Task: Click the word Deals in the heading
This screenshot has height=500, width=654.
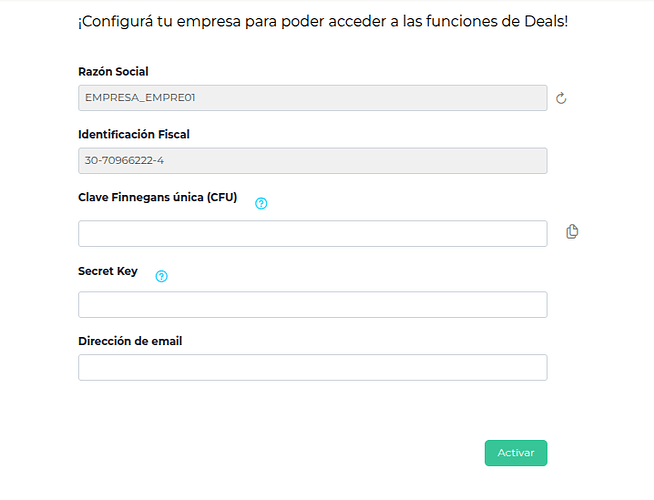Action: coord(543,20)
